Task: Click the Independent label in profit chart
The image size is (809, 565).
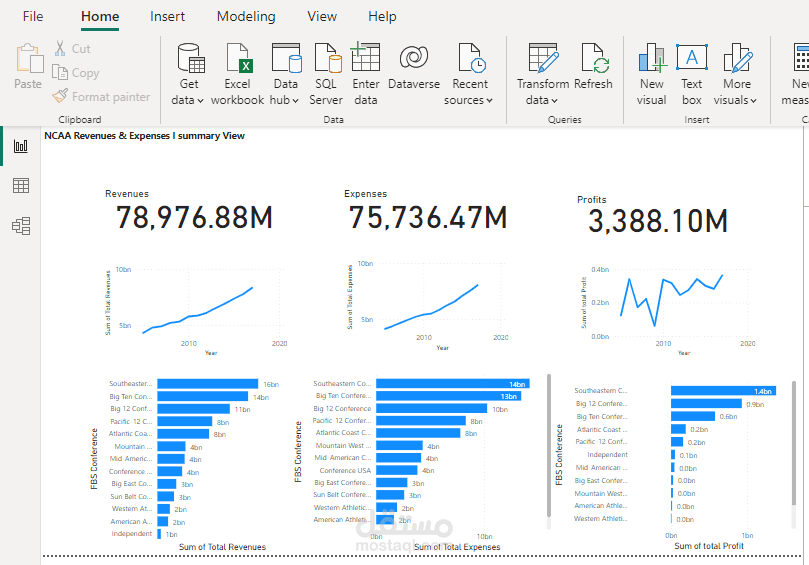Action: coord(607,455)
